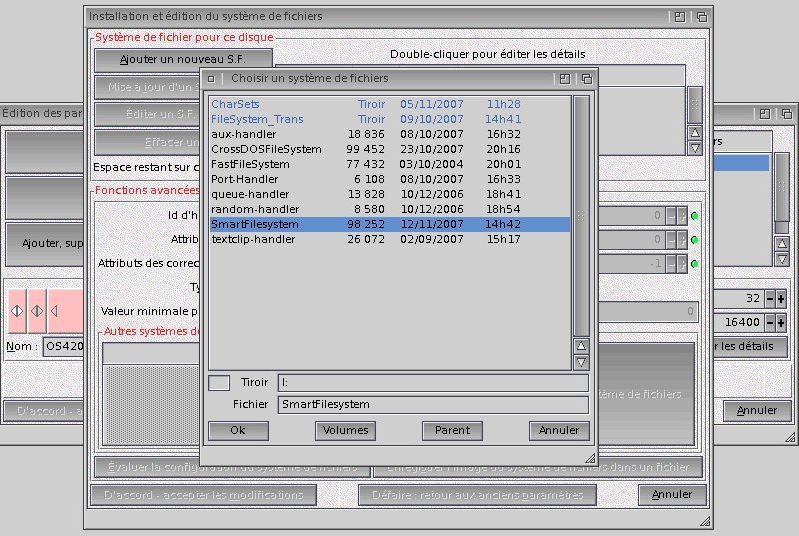Select random-handler in the file list
The image size is (799, 536).
coord(390,209)
